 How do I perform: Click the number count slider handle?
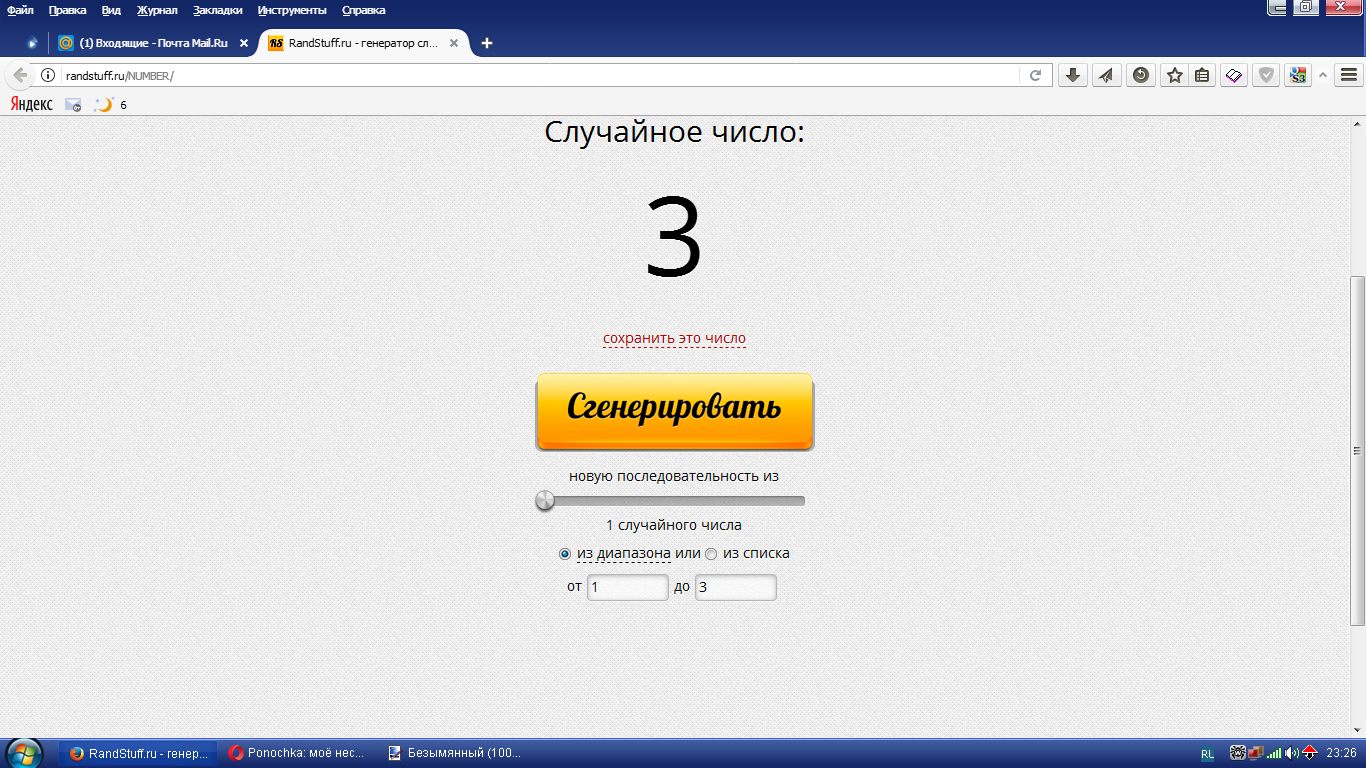click(x=545, y=500)
